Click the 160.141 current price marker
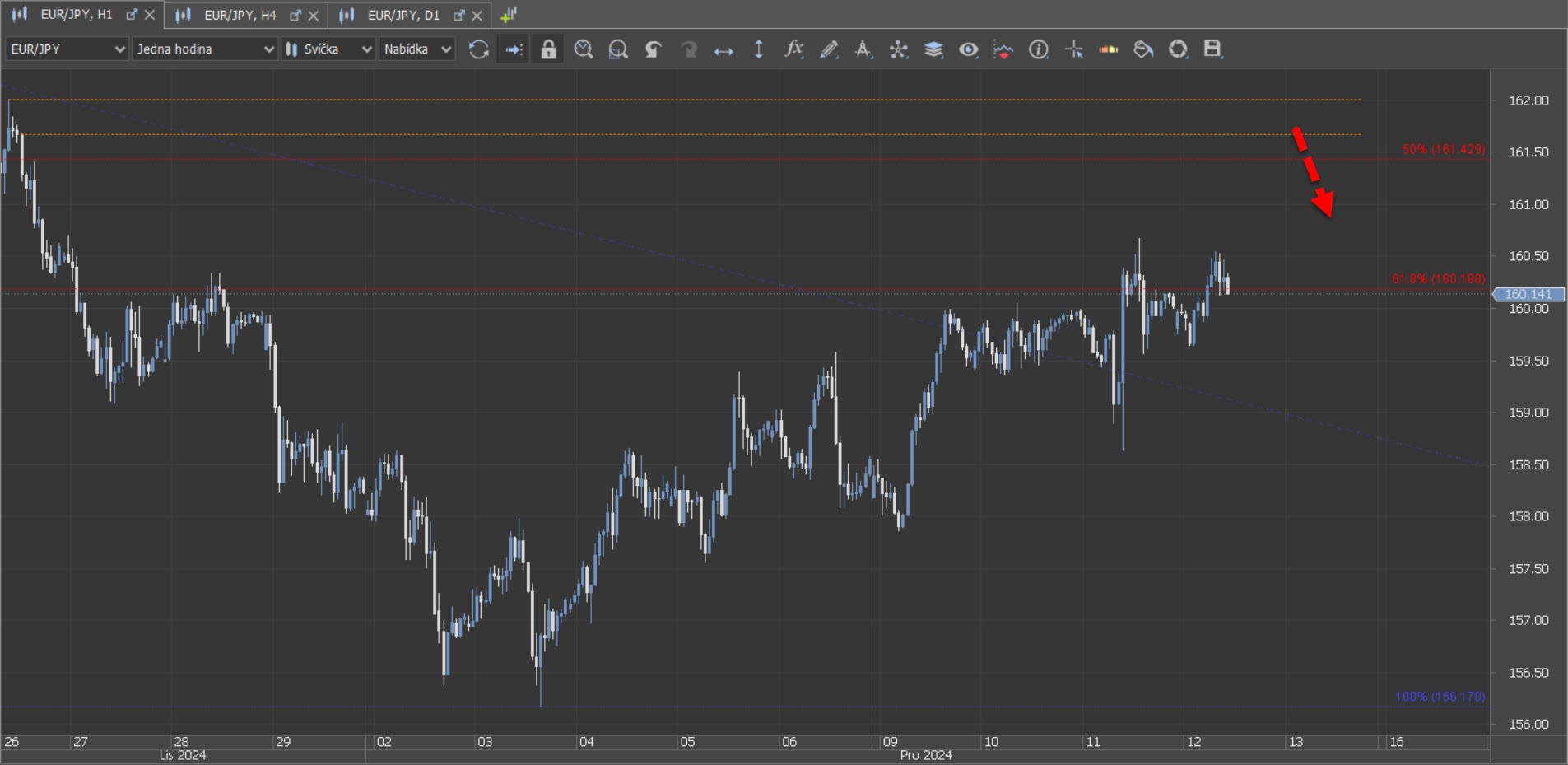The width and height of the screenshot is (1568, 765). 1528,294
